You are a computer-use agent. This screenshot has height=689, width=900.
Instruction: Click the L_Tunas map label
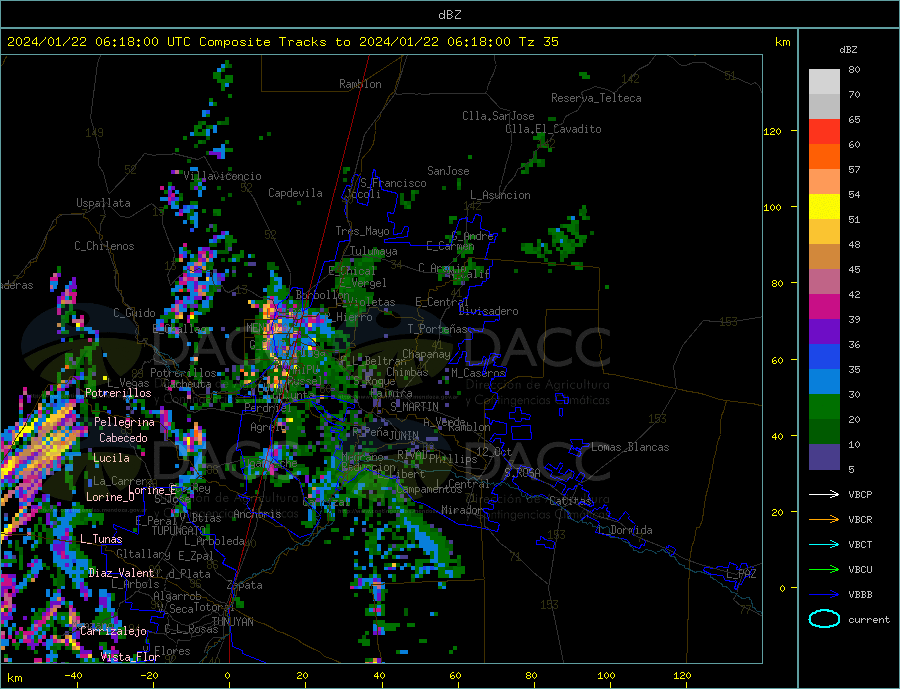pos(102,539)
